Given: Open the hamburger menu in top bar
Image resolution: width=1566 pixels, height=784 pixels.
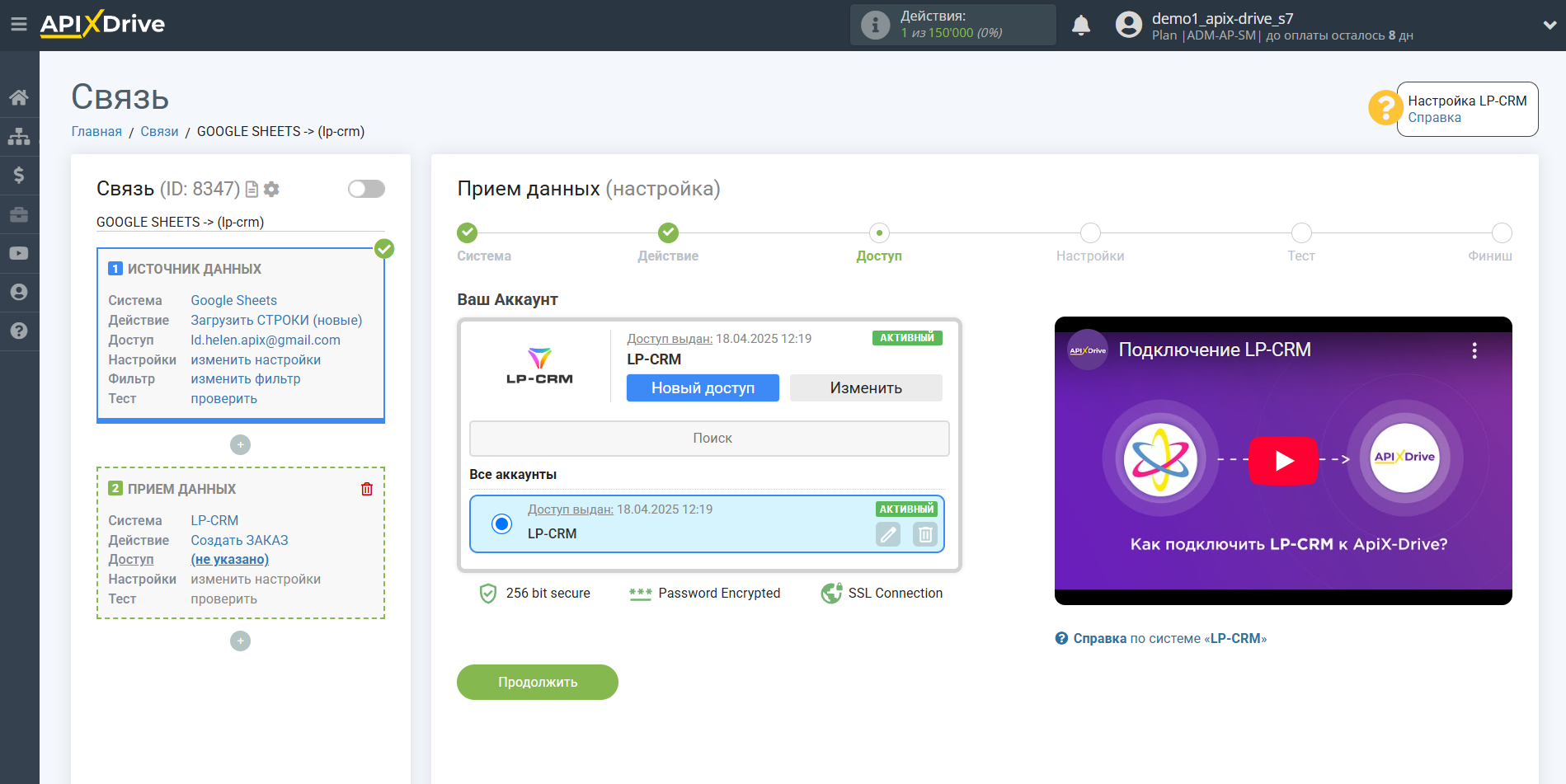Looking at the screenshot, I should 18,25.
